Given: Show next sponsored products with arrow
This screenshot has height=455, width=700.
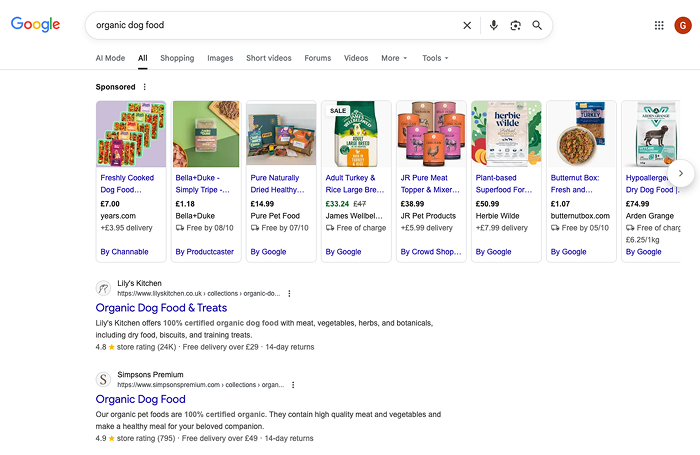Looking at the screenshot, I should [680, 173].
